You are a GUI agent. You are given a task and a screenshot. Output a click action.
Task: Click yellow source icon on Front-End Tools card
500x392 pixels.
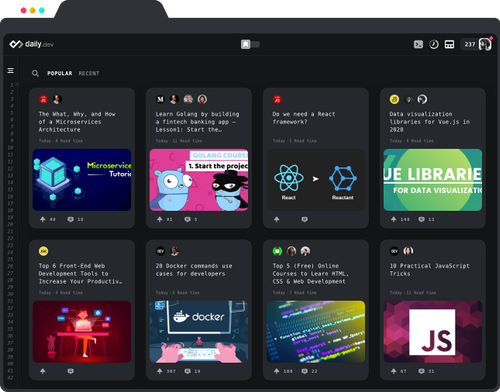(43, 251)
